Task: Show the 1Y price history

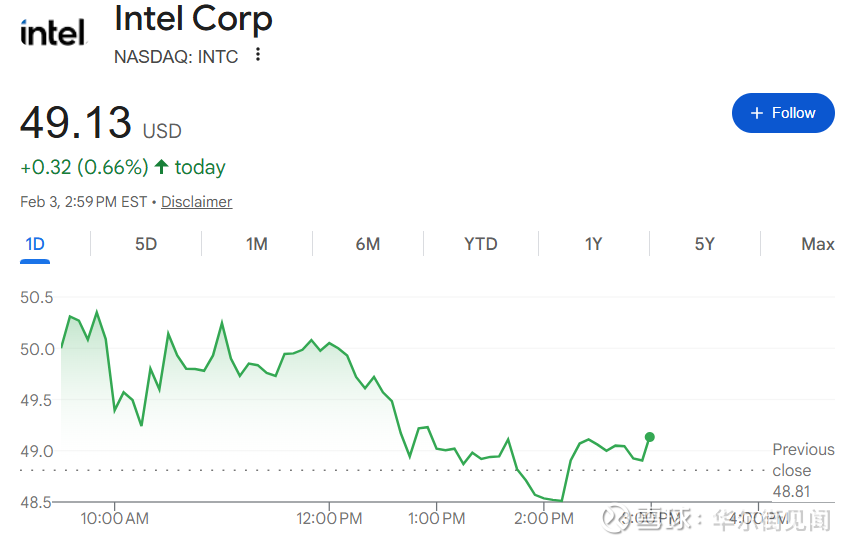Action: (593, 244)
